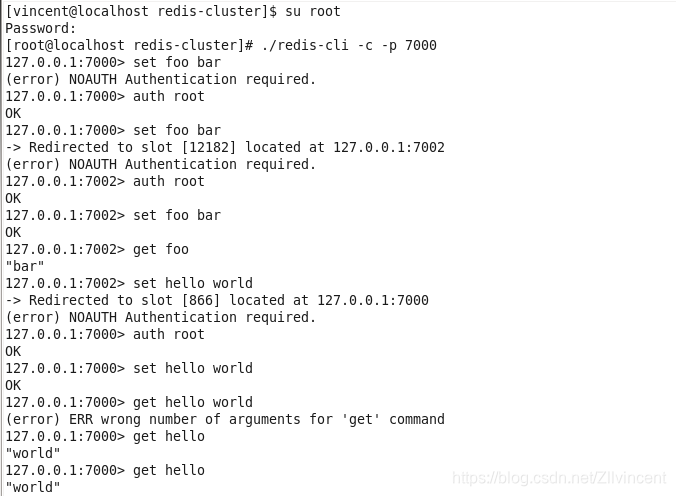This screenshot has width=676, height=496.
Task: Click the 'get foo' command
Action: point(161,249)
